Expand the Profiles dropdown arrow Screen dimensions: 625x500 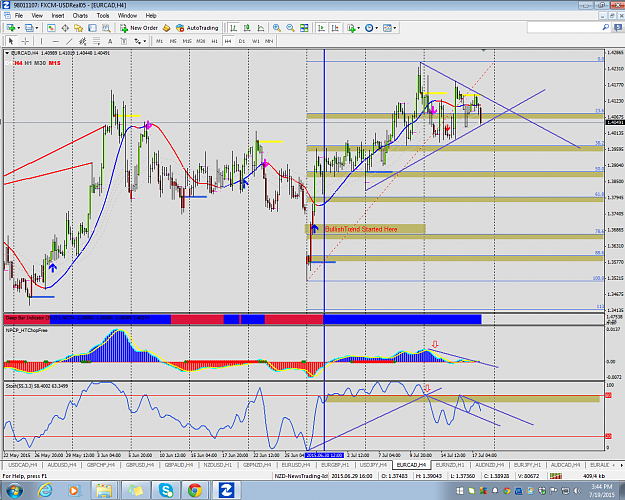coord(37,28)
